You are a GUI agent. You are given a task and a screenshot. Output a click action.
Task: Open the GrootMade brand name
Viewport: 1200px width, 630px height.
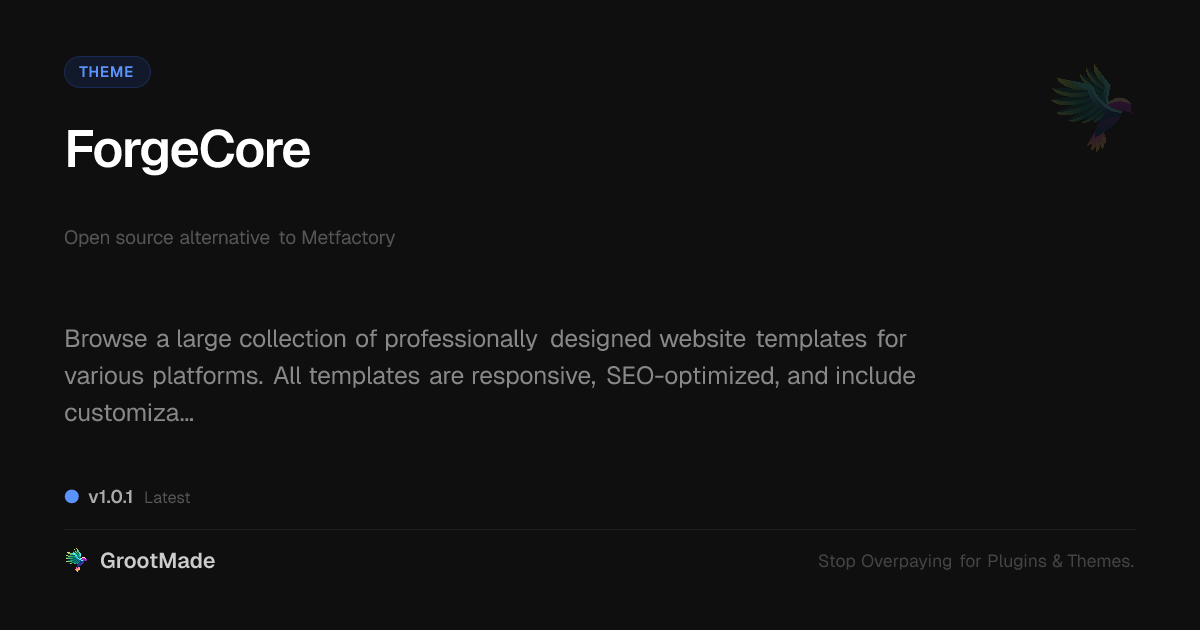(157, 561)
